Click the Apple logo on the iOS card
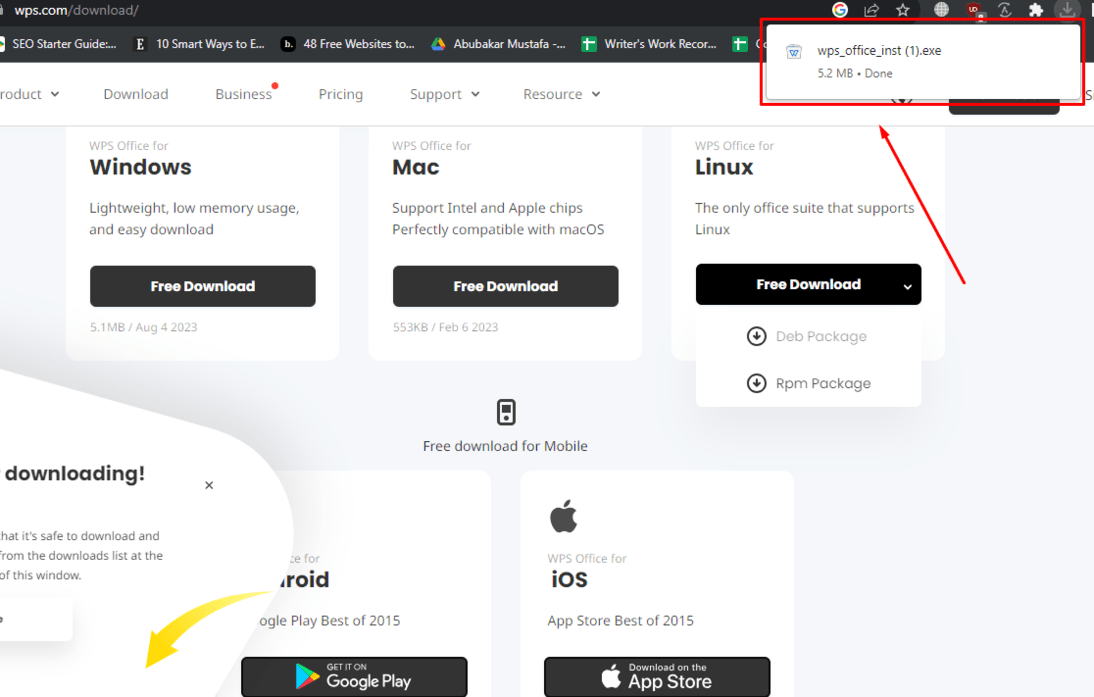The image size is (1094, 697). (564, 516)
